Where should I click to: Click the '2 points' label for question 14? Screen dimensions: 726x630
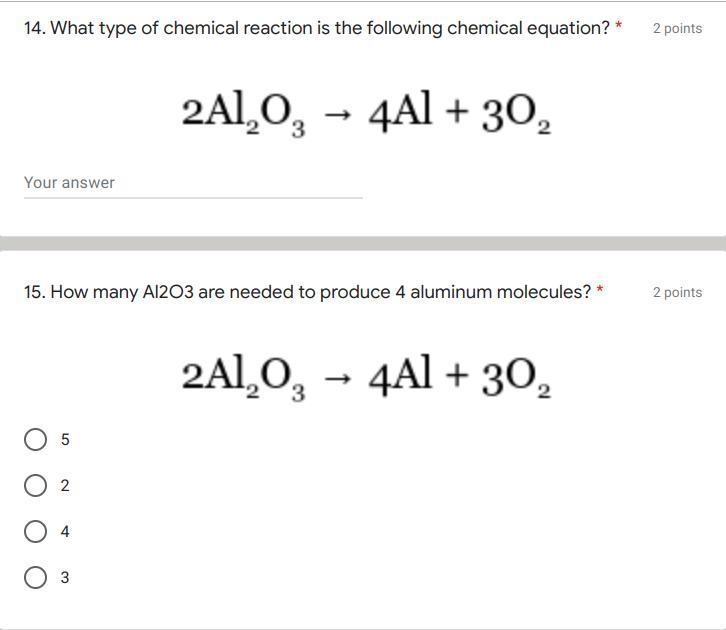677,29
